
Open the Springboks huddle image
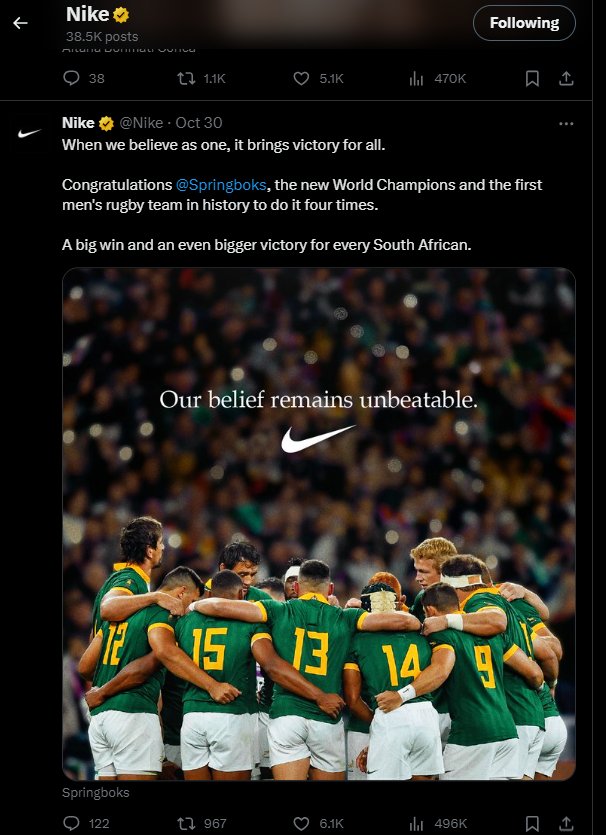click(x=318, y=524)
